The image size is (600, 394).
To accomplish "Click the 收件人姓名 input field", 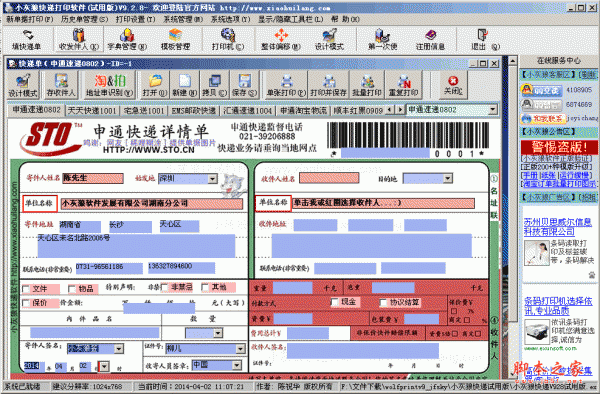I will [329, 178].
